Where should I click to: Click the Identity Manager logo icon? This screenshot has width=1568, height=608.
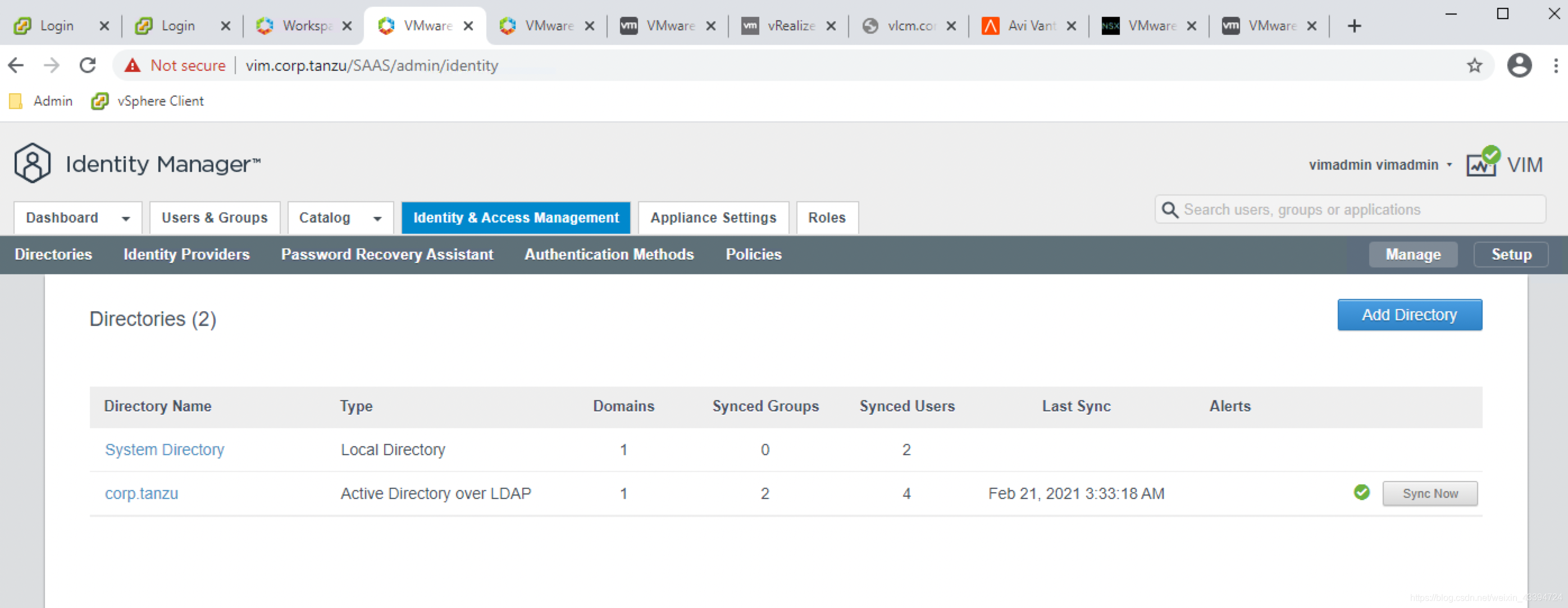pos(32,164)
